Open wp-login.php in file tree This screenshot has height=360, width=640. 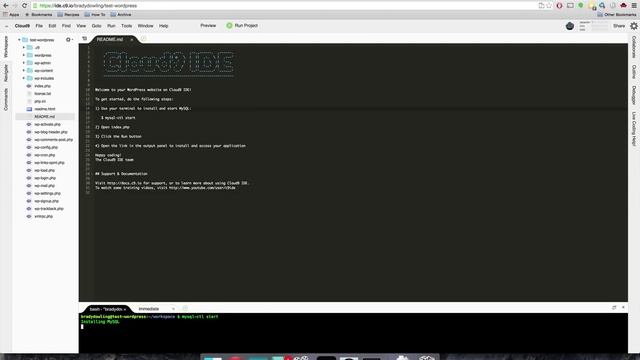(45, 178)
